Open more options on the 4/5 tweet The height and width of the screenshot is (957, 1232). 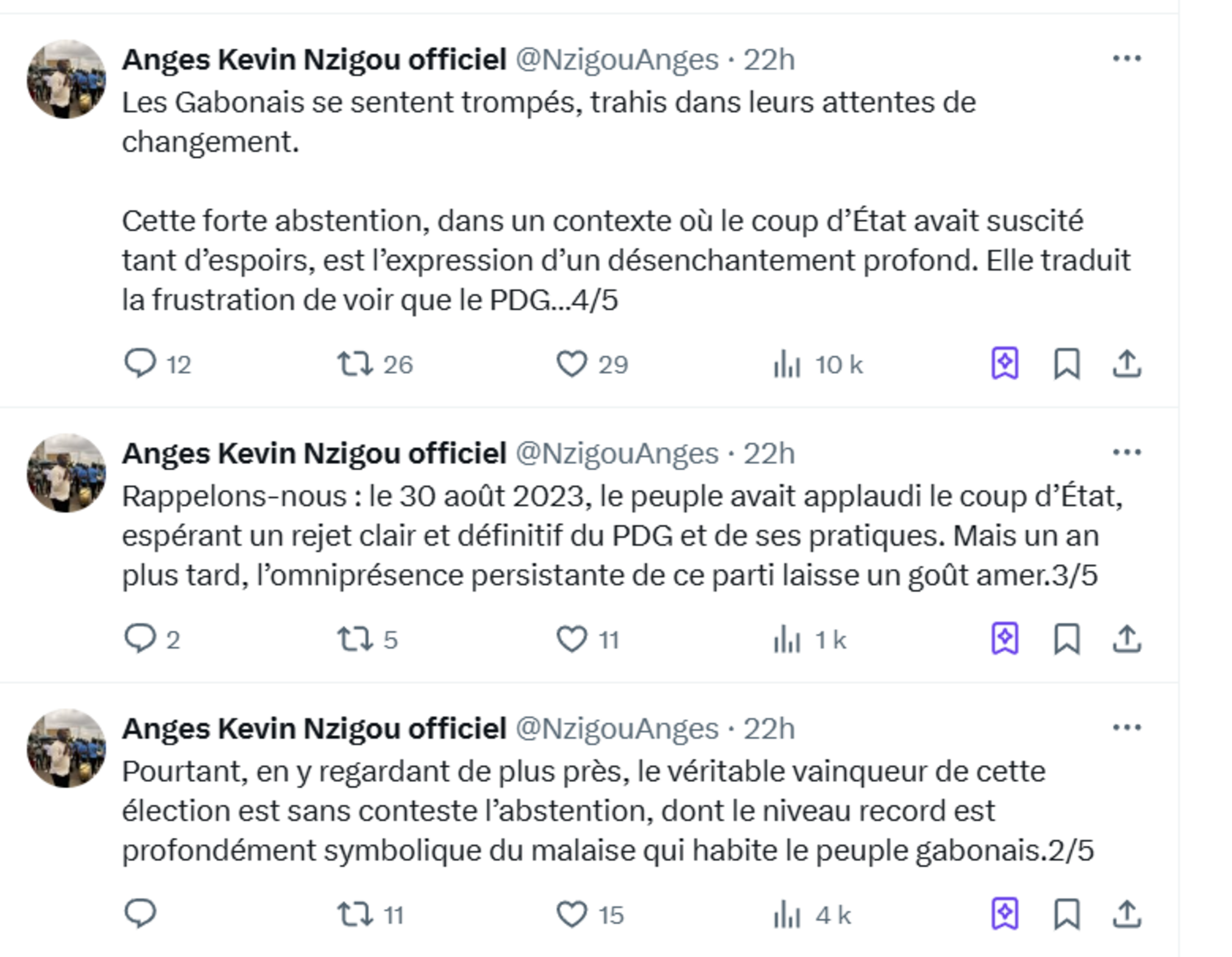click(1127, 59)
